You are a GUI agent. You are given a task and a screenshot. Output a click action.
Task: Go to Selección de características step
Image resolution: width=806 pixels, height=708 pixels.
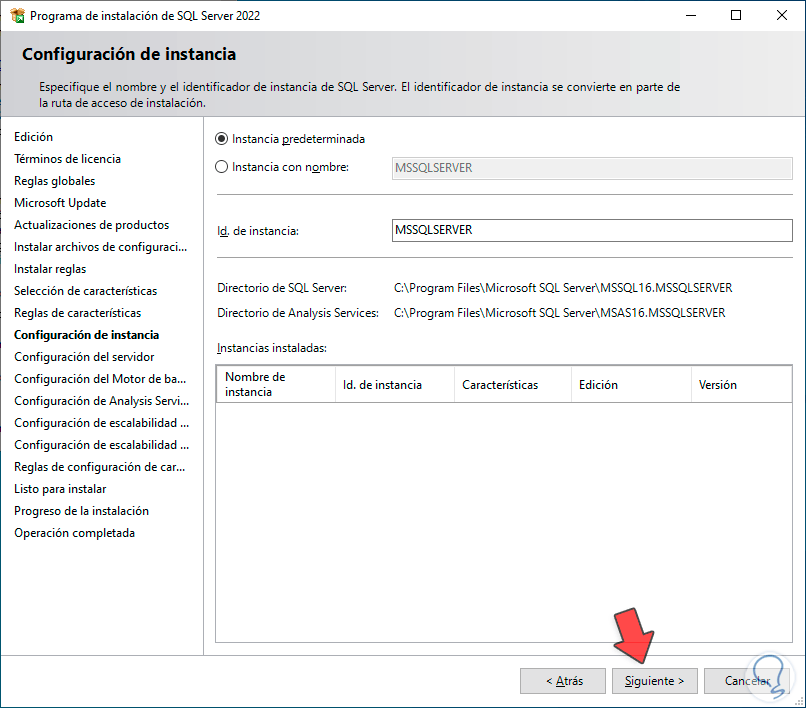tap(85, 291)
